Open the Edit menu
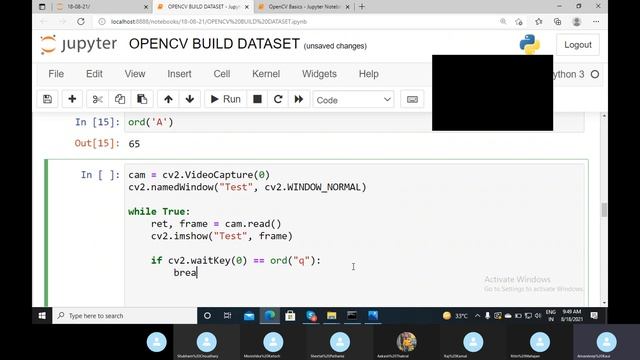Viewport: 640px width, 360px height. pyautogui.click(x=94, y=74)
